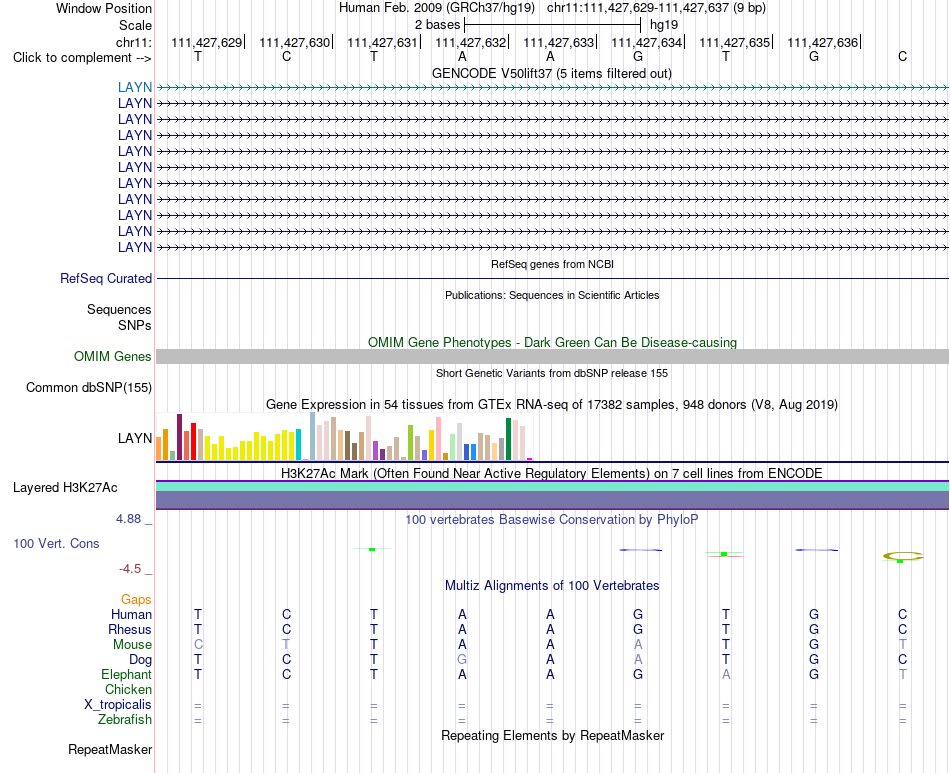Open the RefSeq genes from NCBI track title
This screenshot has height=773, width=950.
click(552, 264)
